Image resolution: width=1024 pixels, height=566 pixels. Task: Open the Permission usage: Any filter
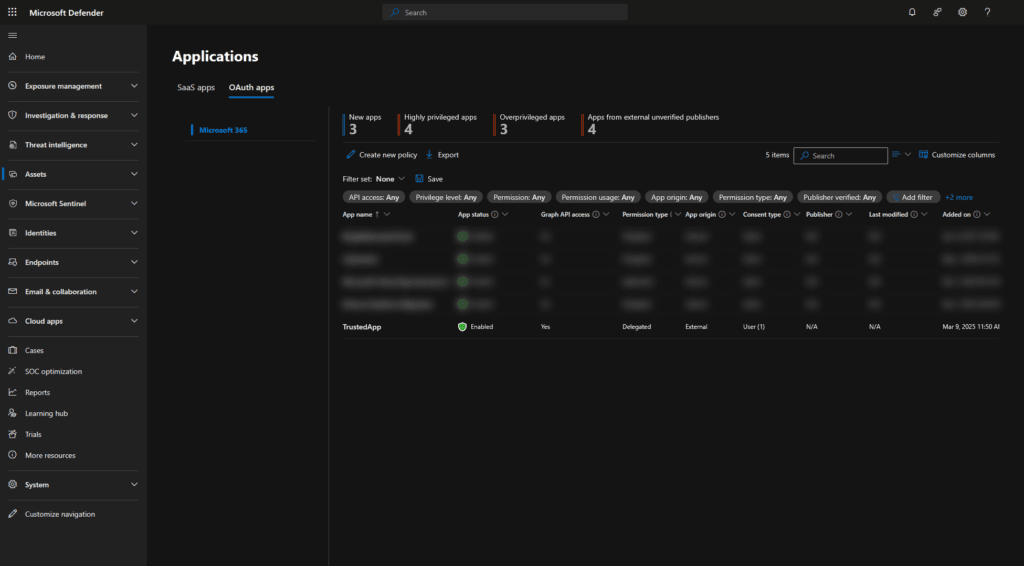(598, 197)
